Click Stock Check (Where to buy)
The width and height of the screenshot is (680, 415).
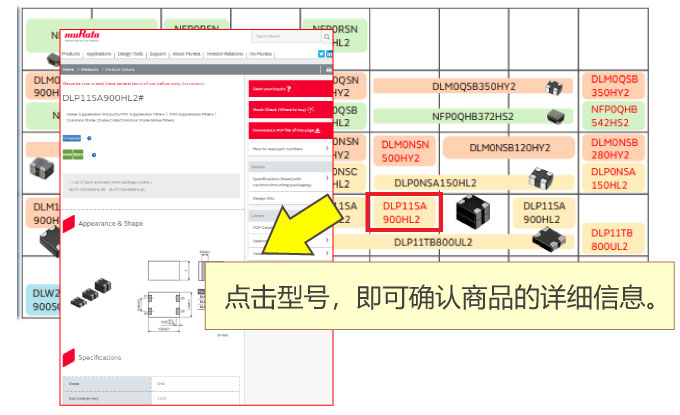288,109
